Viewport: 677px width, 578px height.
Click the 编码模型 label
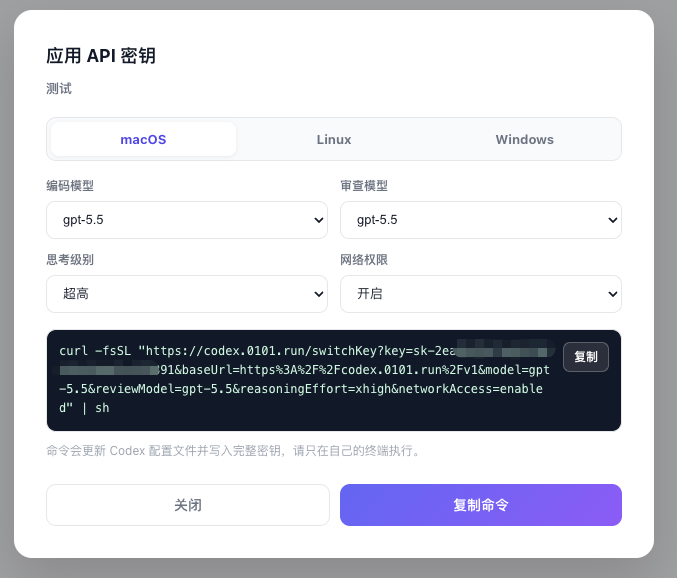[70, 186]
